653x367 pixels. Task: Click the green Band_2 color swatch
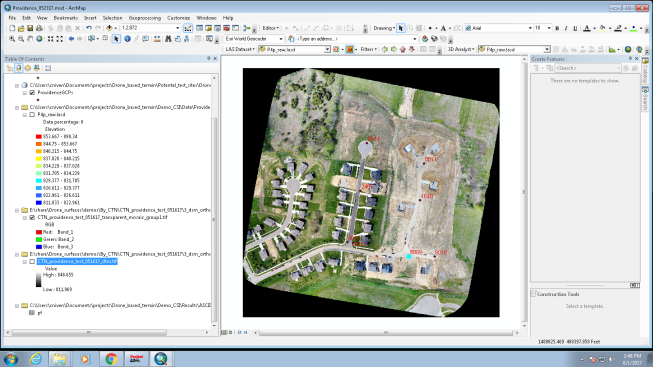pyautogui.click(x=39, y=240)
